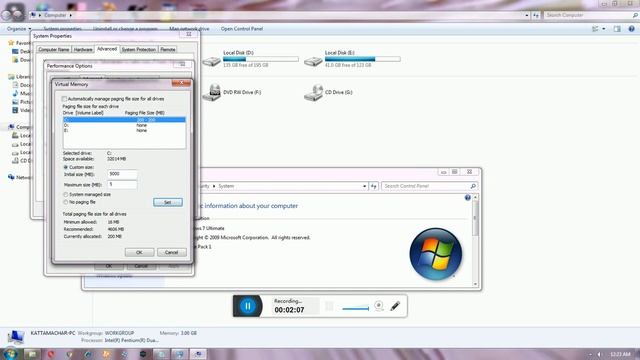Toggle the recorder webcam icon
This screenshot has height=360, width=640.
click(379, 305)
